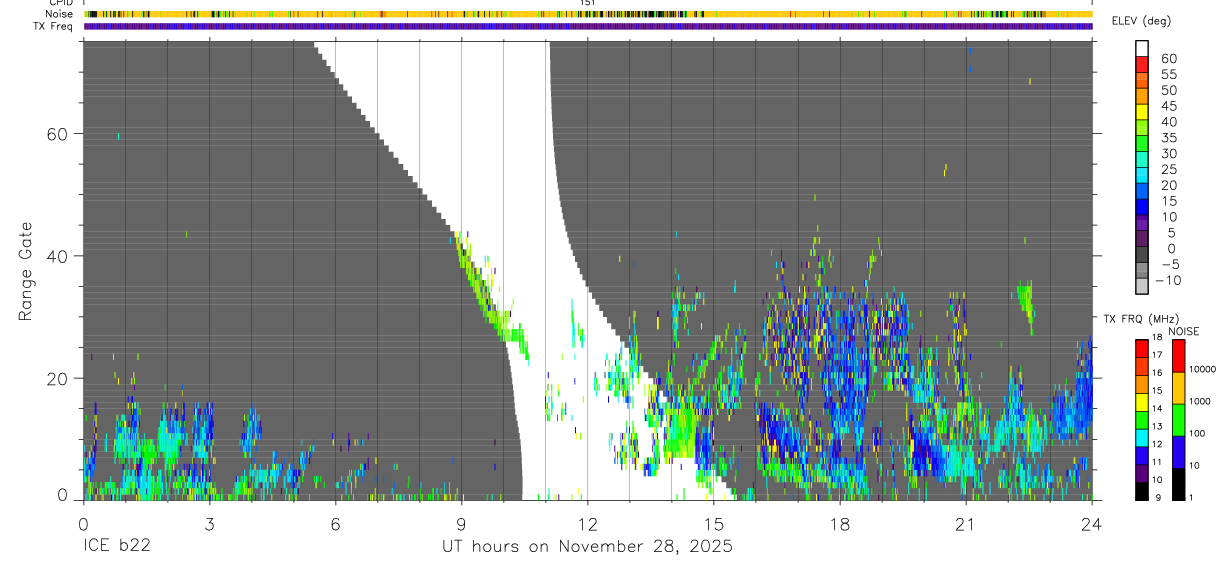
Task: Click the y-axis tick label '20'
Action: (59, 378)
